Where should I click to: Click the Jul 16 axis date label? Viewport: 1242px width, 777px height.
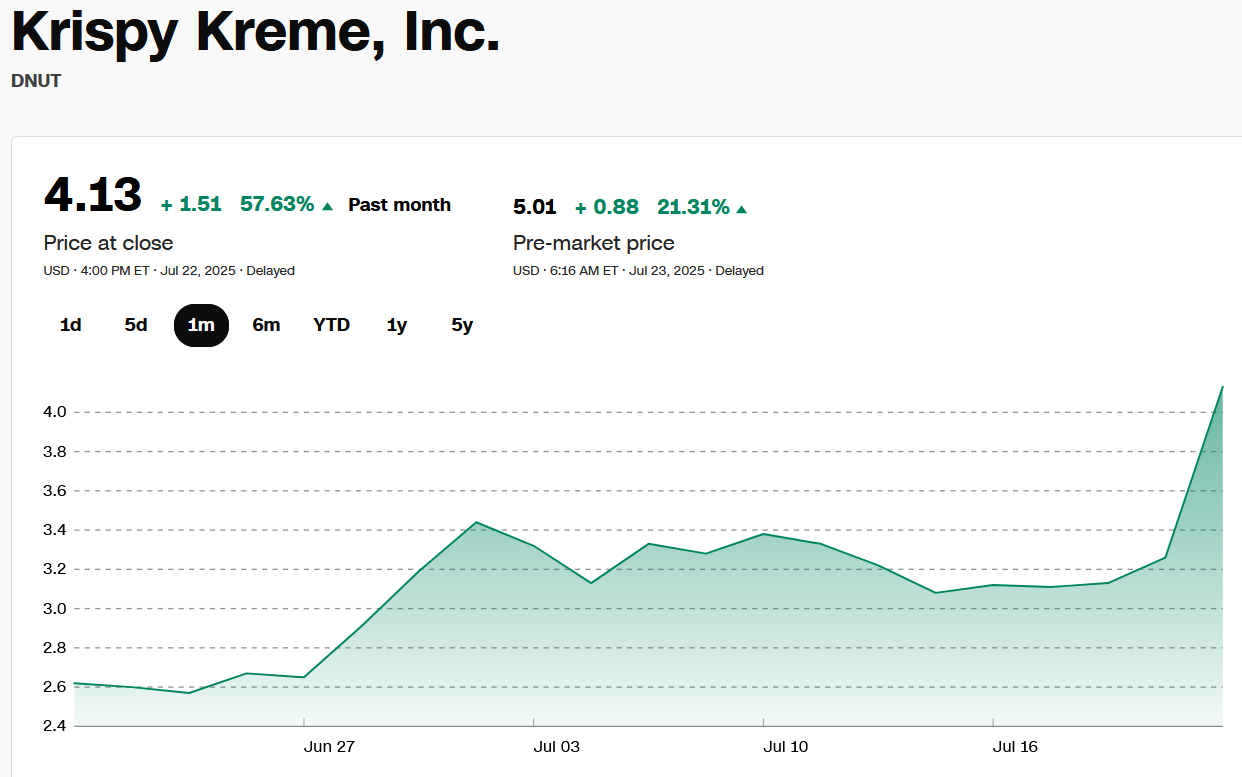click(x=1016, y=747)
